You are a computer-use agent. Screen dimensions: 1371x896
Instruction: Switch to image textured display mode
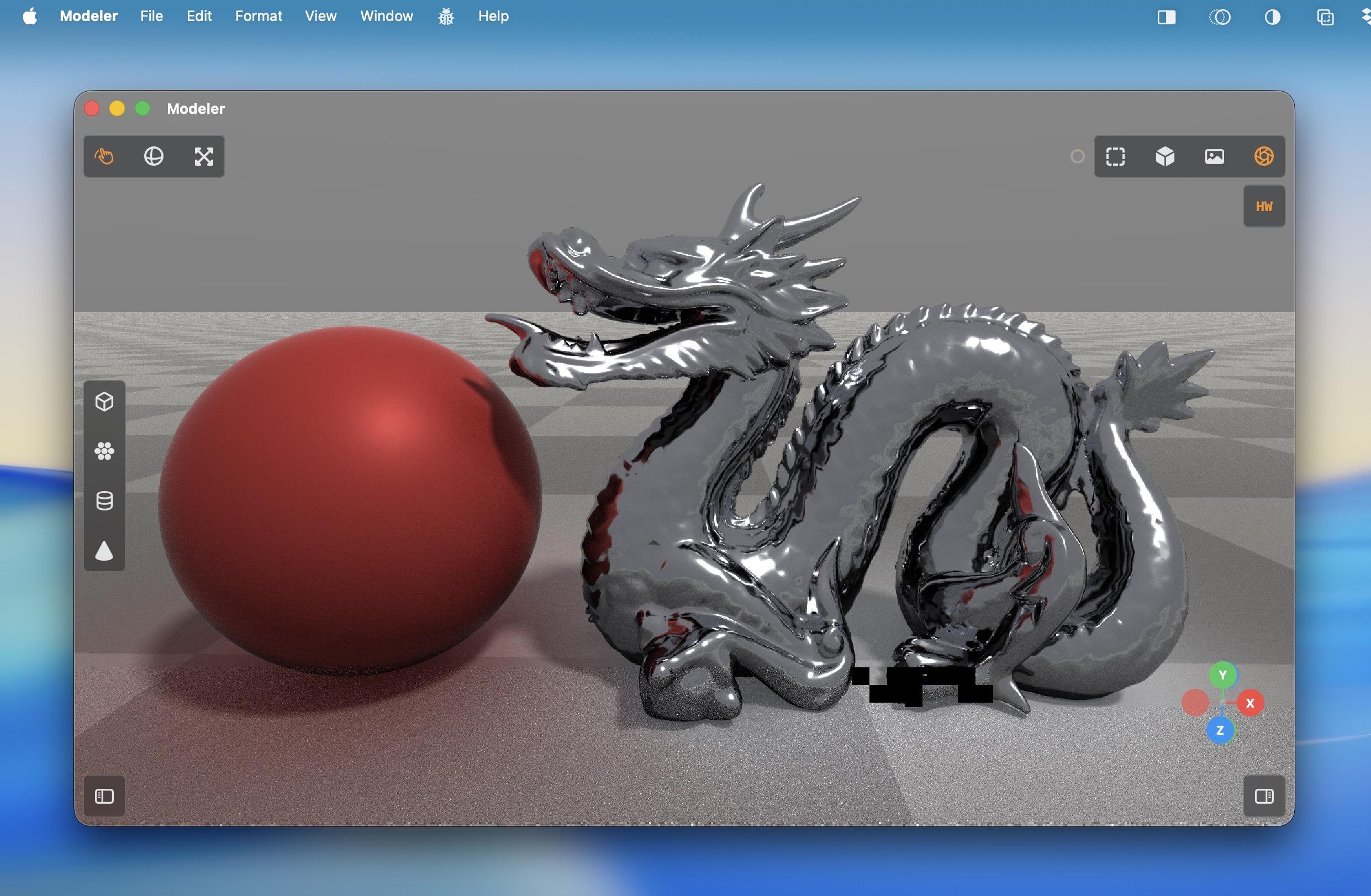[x=1214, y=156]
